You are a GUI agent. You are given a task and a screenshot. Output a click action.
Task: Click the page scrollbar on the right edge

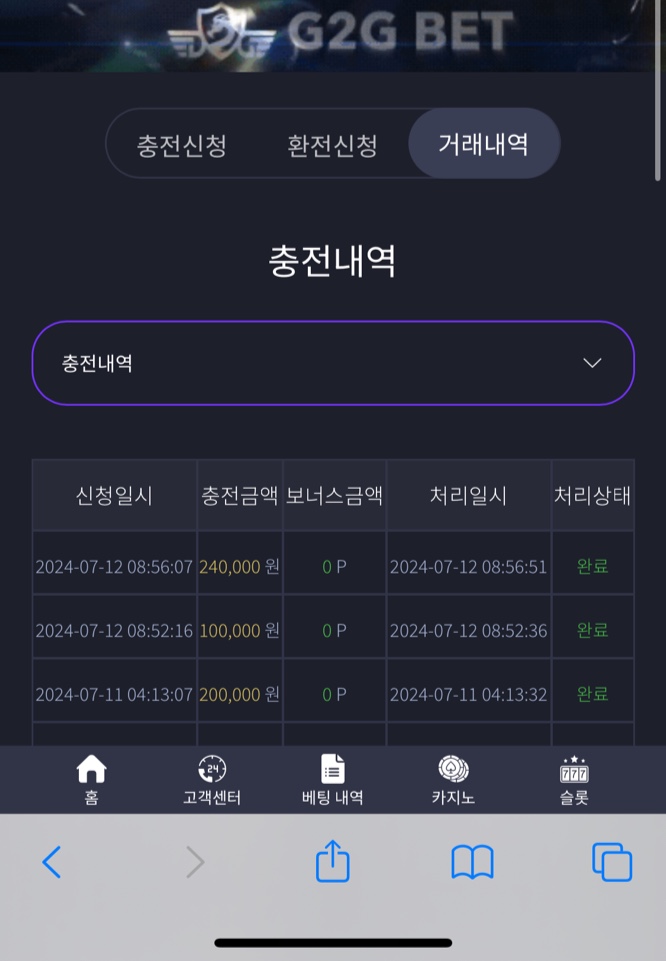(x=659, y=92)
